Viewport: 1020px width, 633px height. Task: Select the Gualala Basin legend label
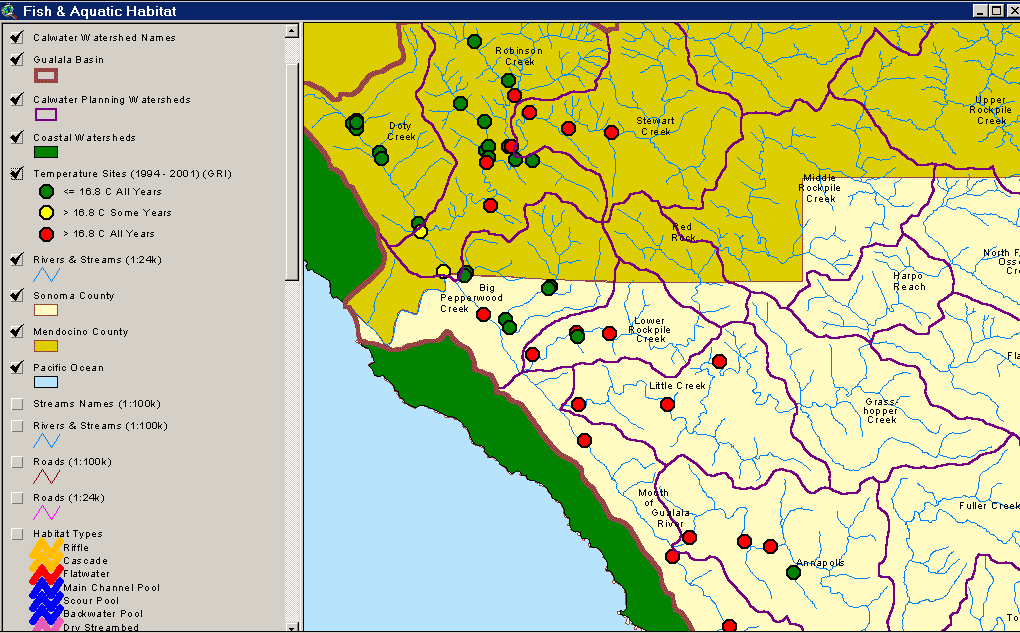pyautogui.click(x=68, y=60)
